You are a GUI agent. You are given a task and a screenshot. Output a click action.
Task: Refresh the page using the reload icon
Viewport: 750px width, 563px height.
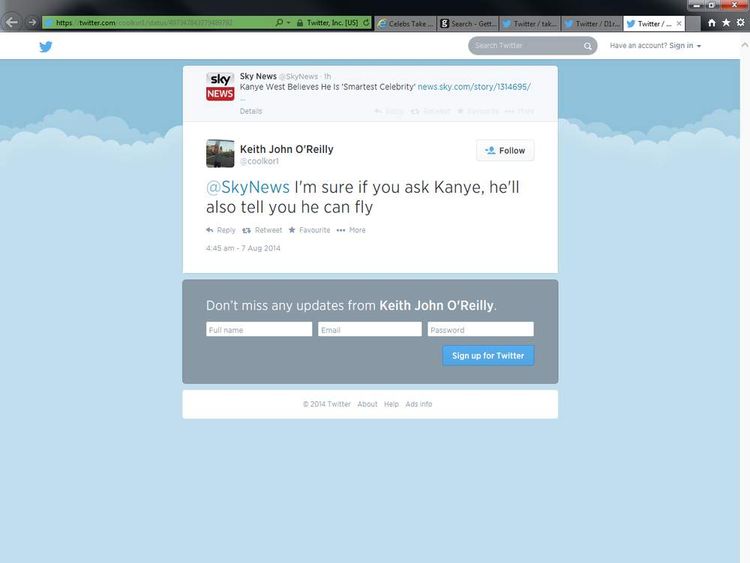pyautogui.click(x=366, y=22)
